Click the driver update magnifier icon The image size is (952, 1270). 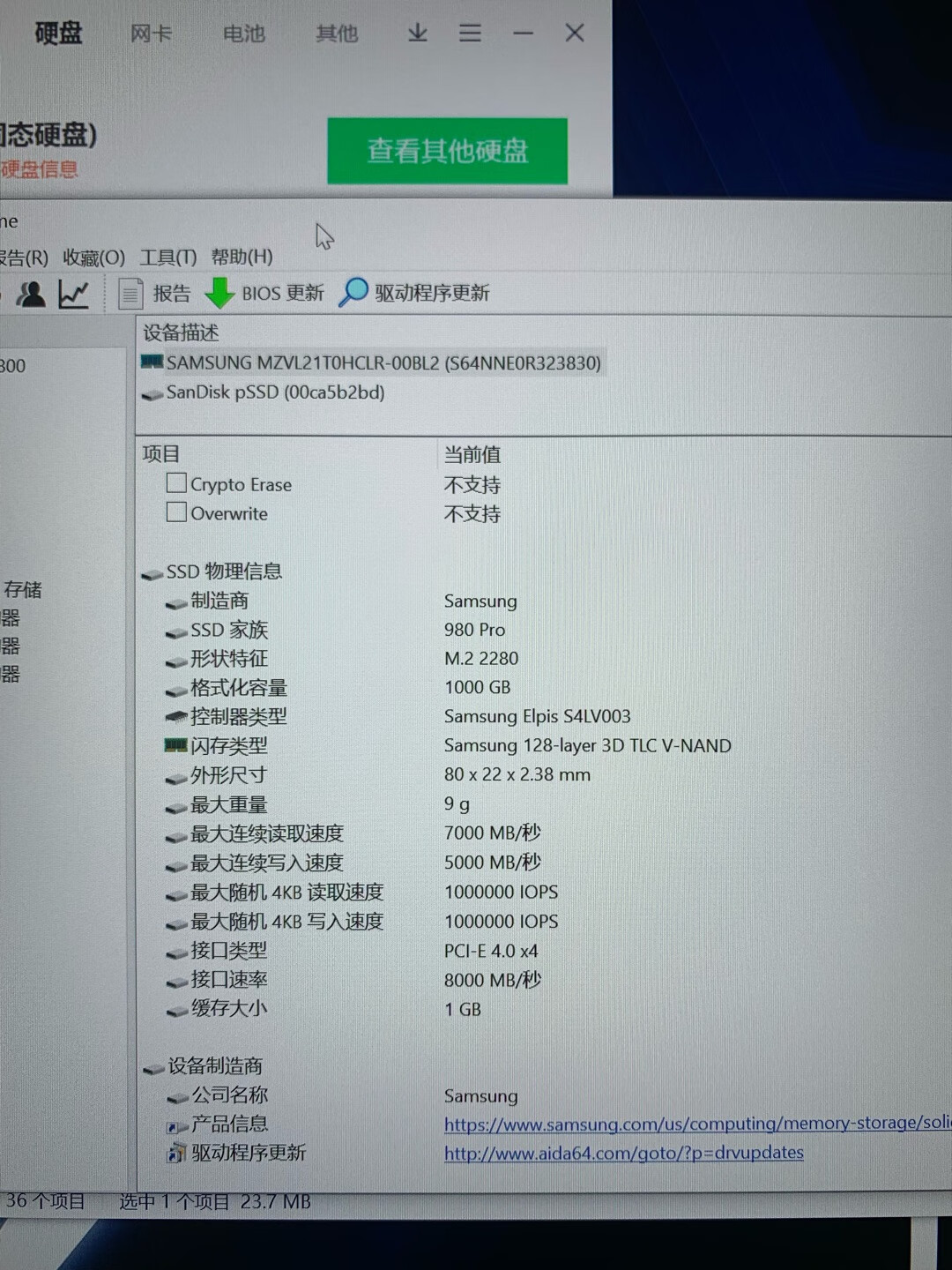click(x=353, y=292)
